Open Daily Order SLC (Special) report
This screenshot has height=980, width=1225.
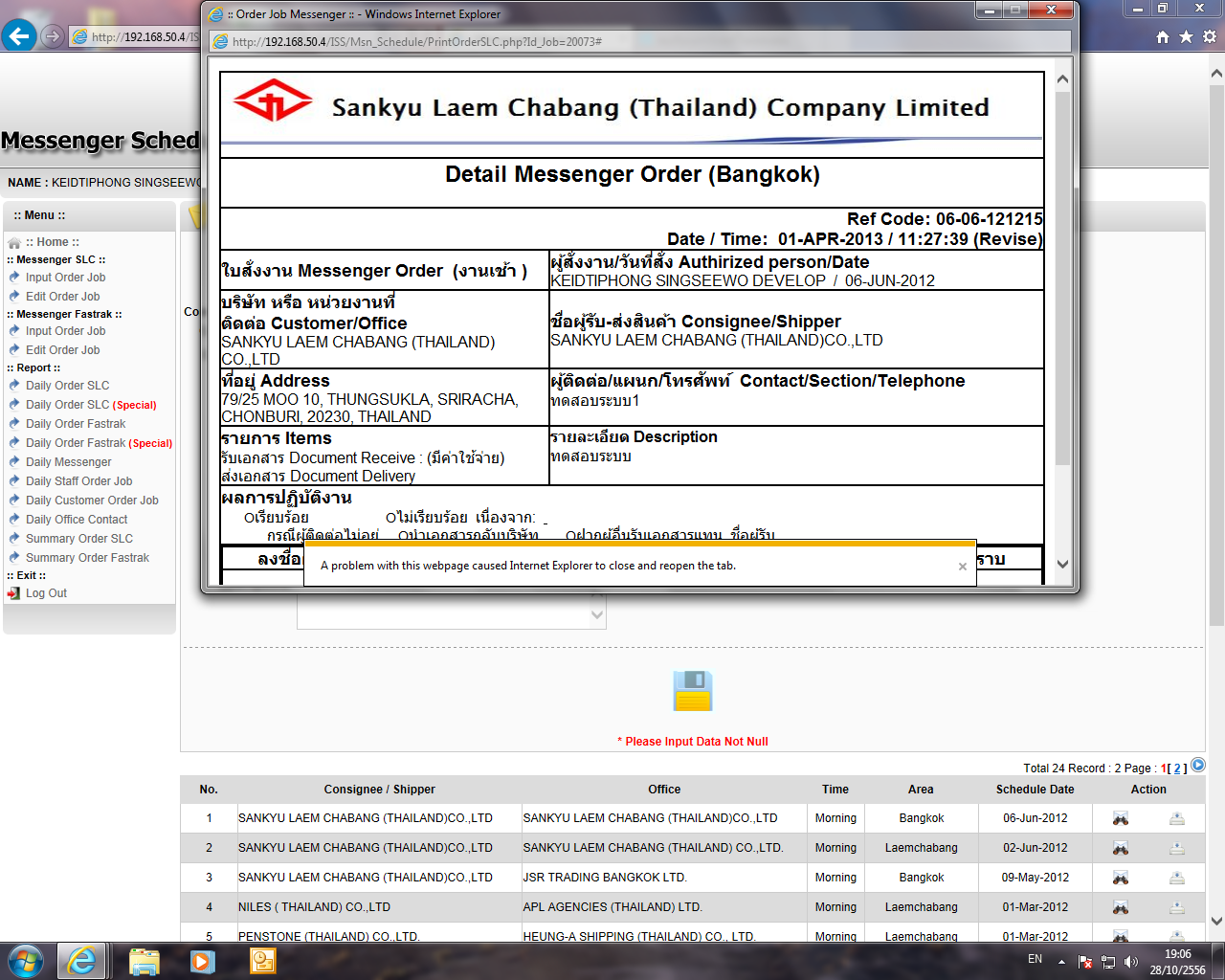pyautogui.click(x=91, y=405)
